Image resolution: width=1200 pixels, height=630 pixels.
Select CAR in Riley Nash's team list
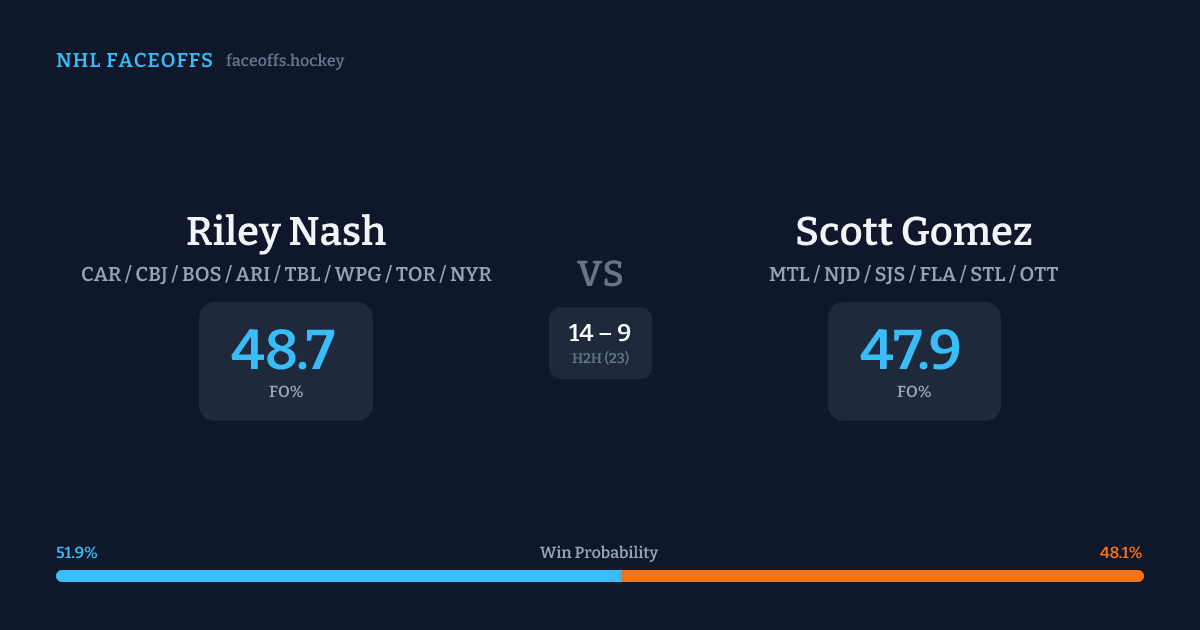[101, 274]
